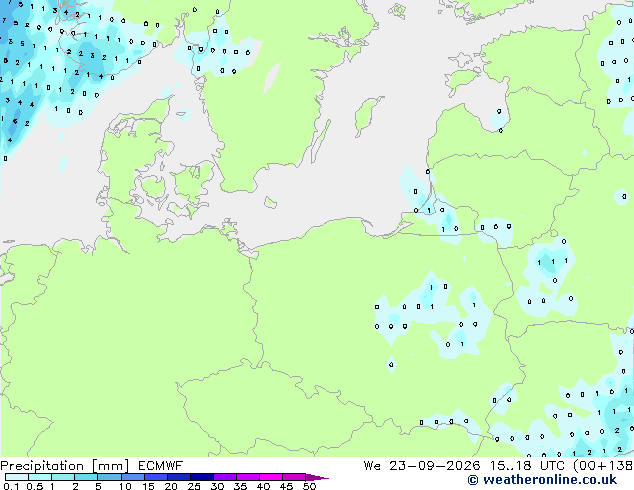Screen dimensions: 634x490
Task: Pick the dark navy swatch above 25
Action: point(202,477)
